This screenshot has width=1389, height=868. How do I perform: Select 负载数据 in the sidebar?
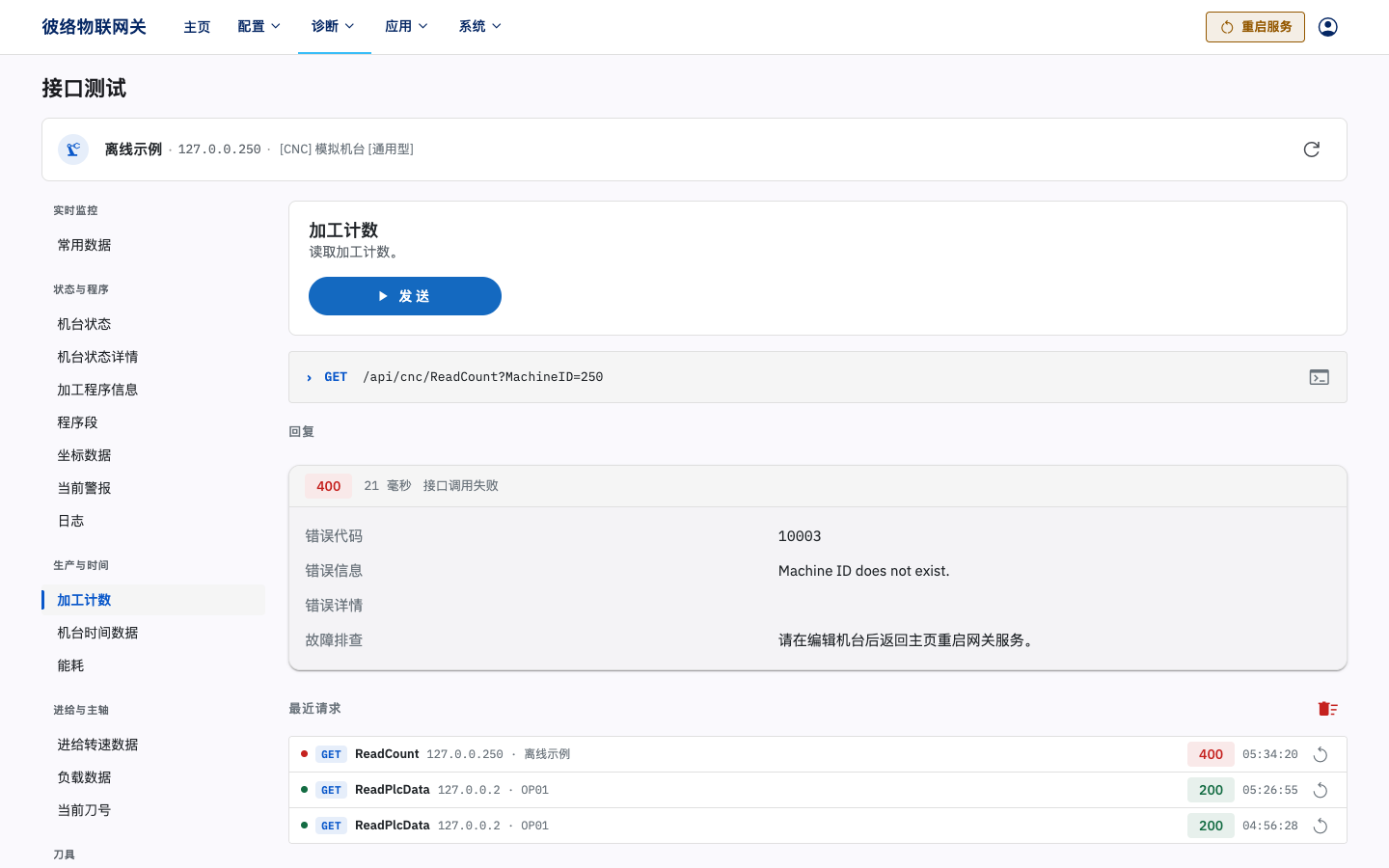point(153,777)
